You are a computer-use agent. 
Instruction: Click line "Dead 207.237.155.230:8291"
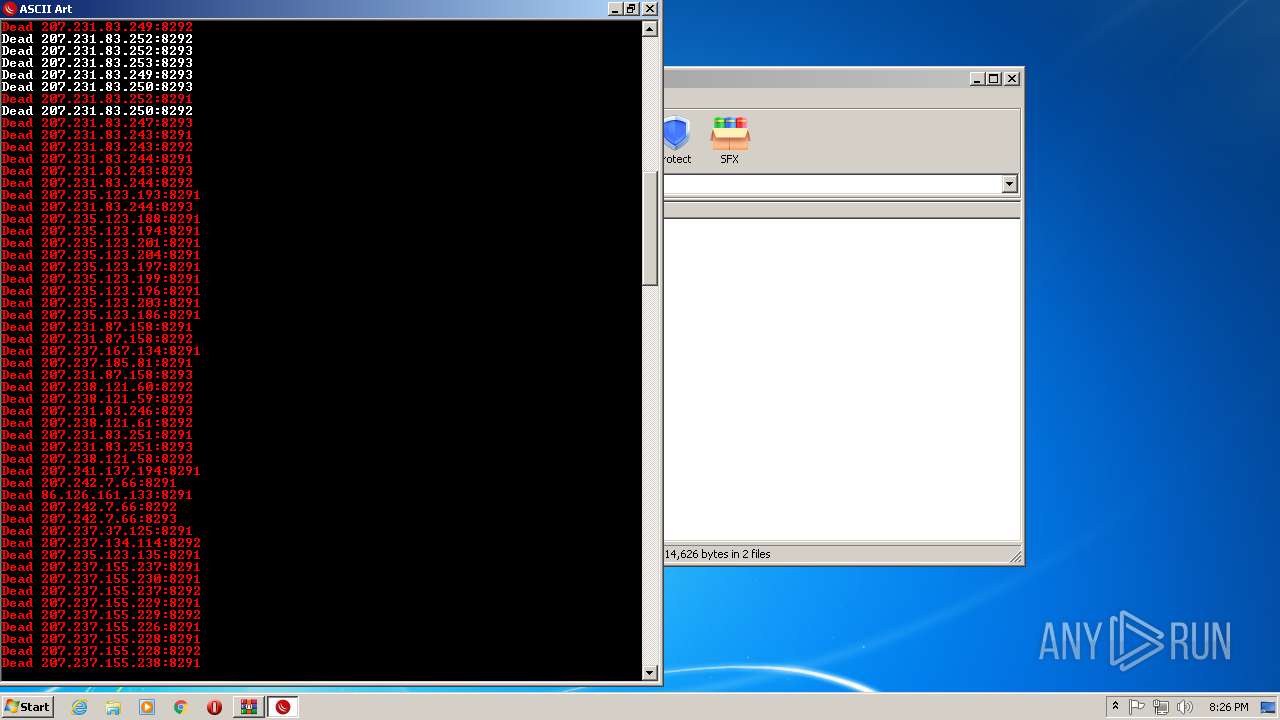click(x=101, y=579)
